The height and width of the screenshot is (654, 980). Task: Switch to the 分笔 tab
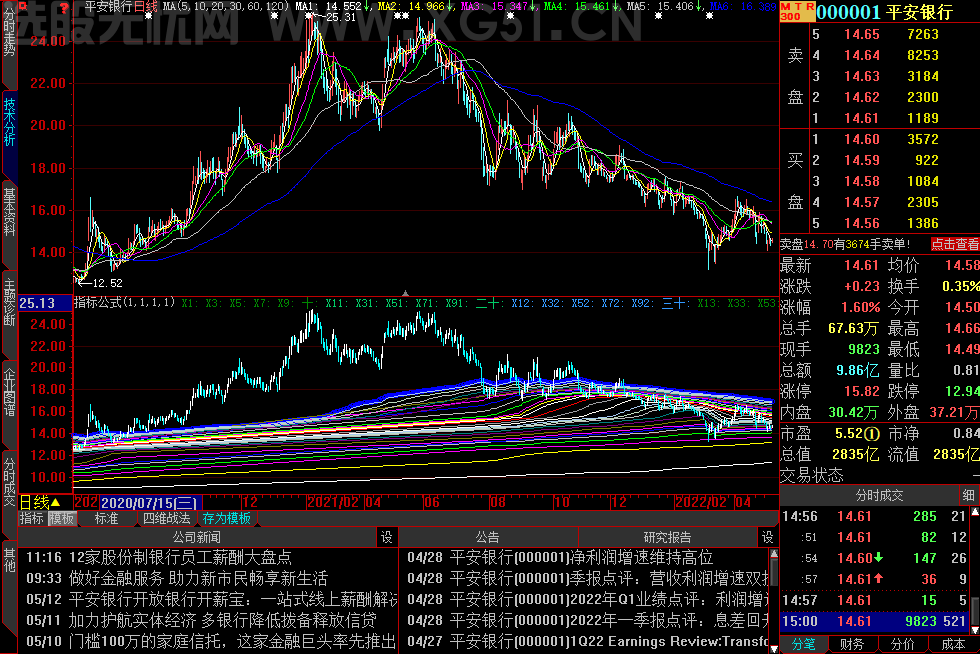(803, 645)
